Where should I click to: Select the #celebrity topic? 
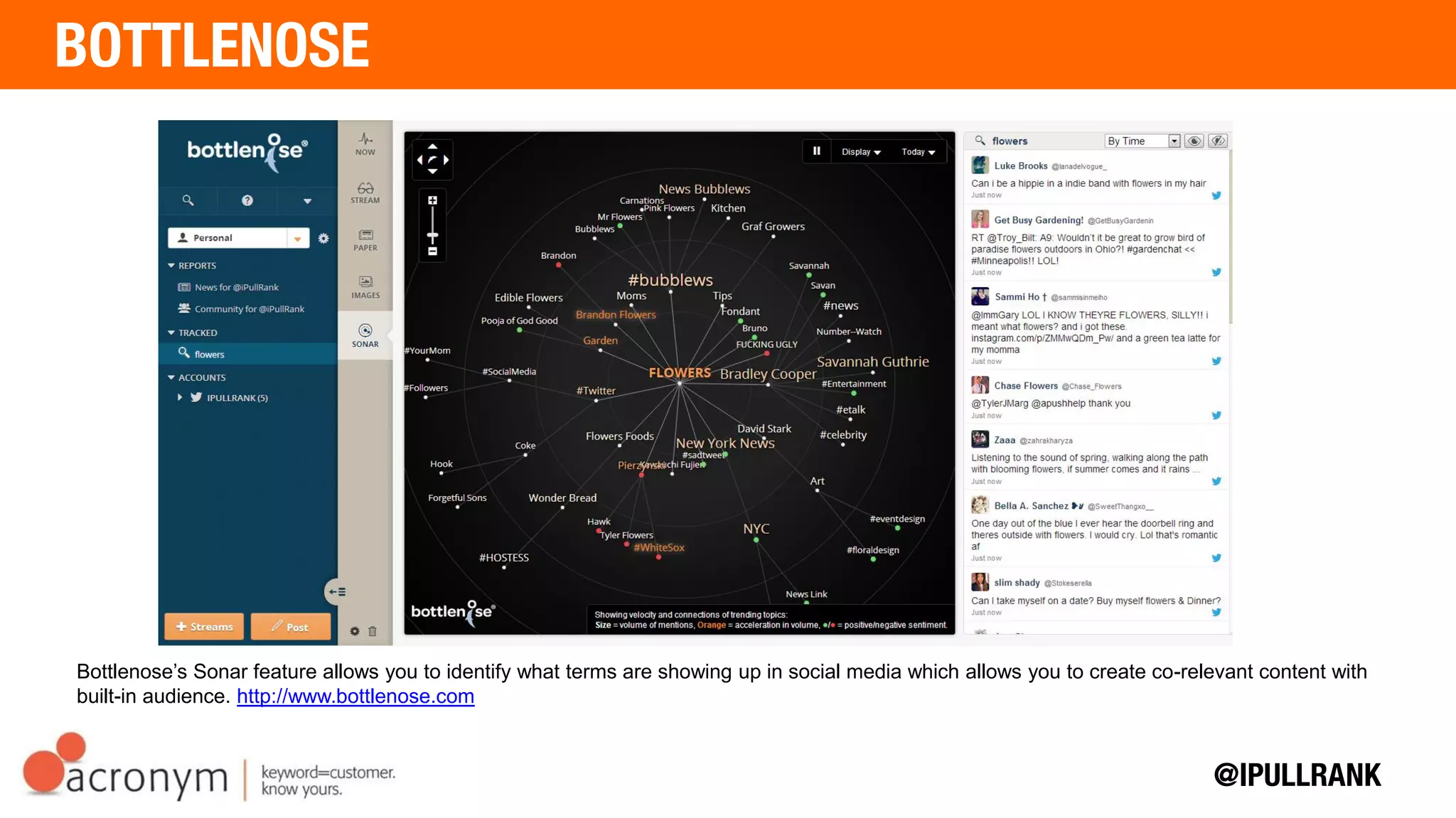pyautogui.click(x=843, y=435)
